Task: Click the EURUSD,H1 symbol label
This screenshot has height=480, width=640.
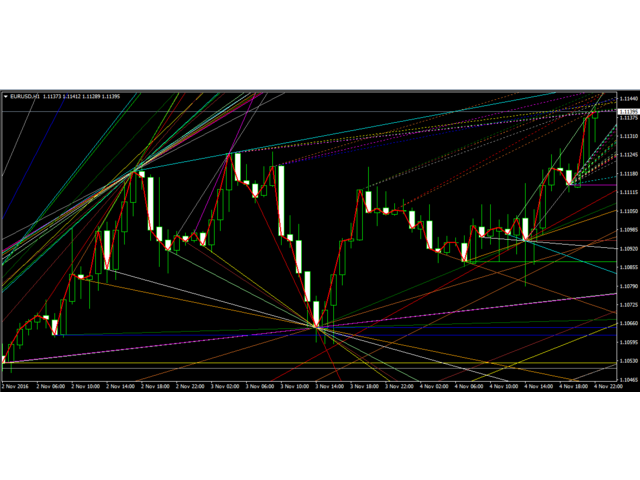Action: 25,97
